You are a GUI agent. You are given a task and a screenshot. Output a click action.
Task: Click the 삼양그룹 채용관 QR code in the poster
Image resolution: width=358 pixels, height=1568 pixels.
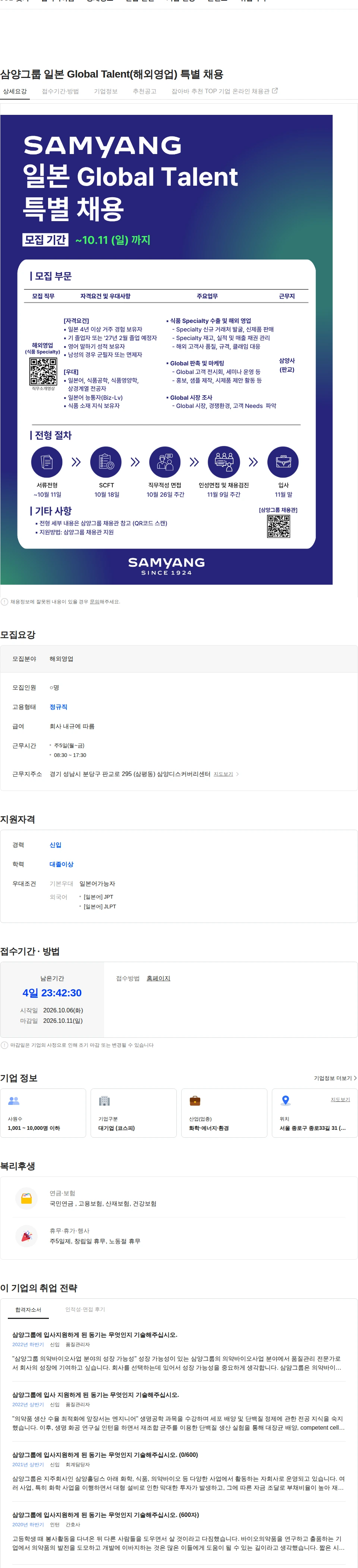click(x=278, y=527)
